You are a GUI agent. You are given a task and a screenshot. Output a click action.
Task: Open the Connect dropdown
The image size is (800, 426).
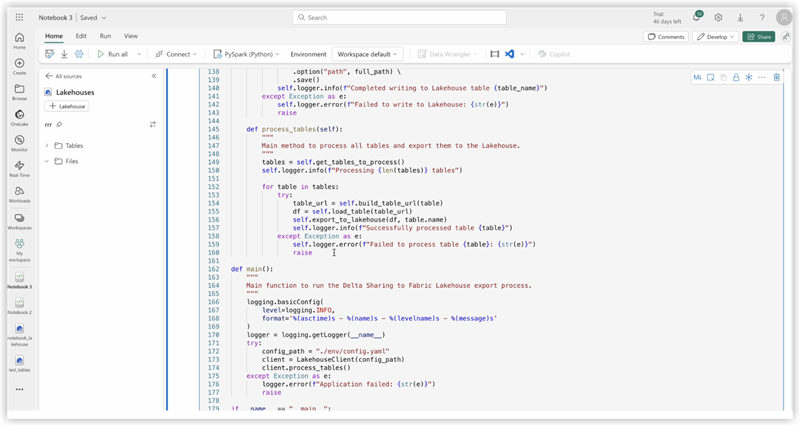click(176, 54)
